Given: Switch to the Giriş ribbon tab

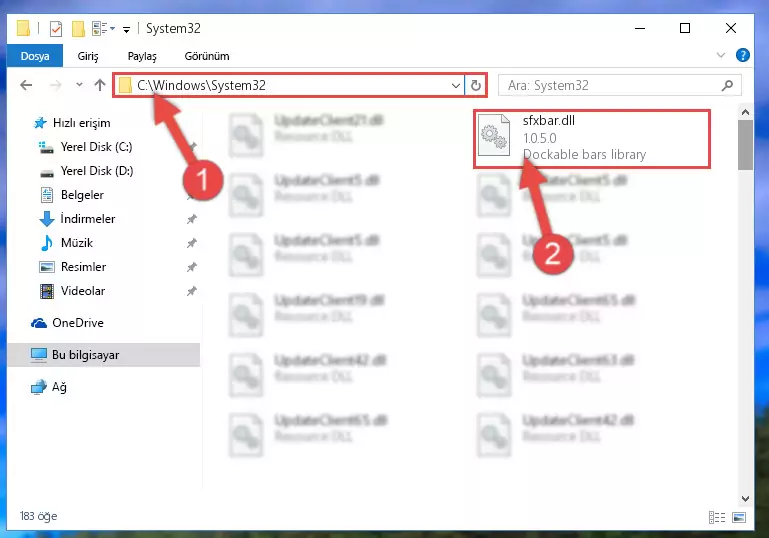Looking at the screenshot, I should pyautogui.click(x=88, y=56).
